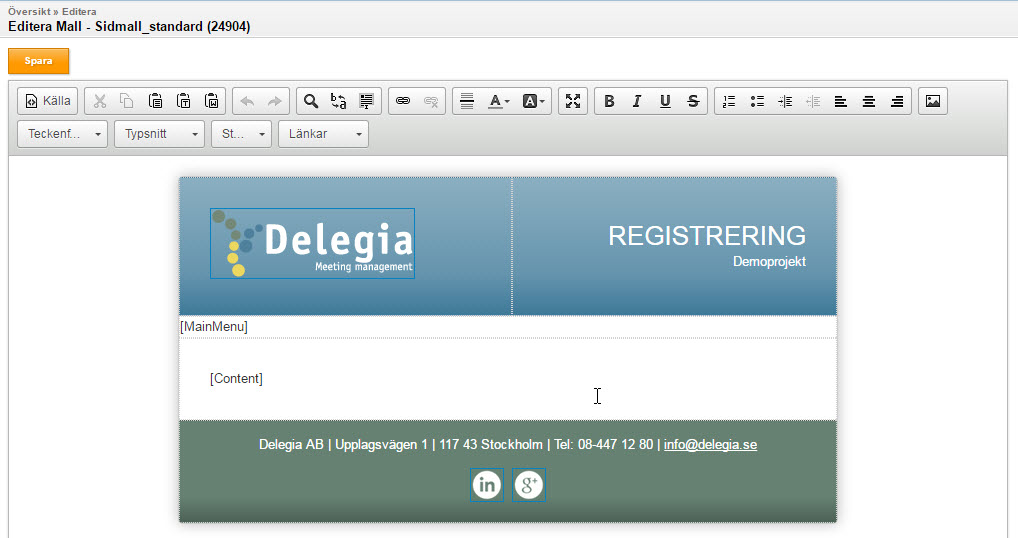Click the Undo arrow
The image size is (1018, 538).
pos(247,101)
